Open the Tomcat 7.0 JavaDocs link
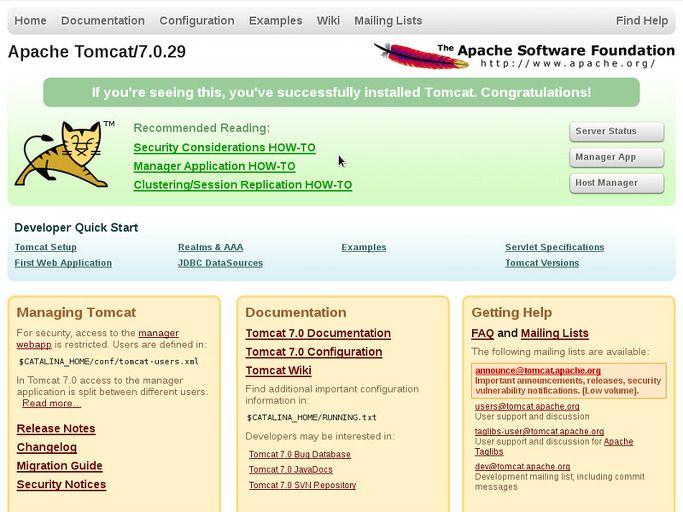The width and height of the screenshot is (683, 512). (291, 469)
